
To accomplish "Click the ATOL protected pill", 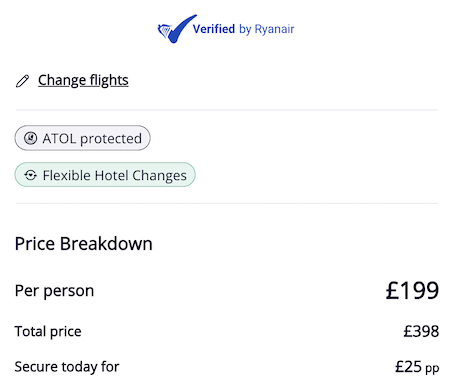I will [x=82, y=138].
